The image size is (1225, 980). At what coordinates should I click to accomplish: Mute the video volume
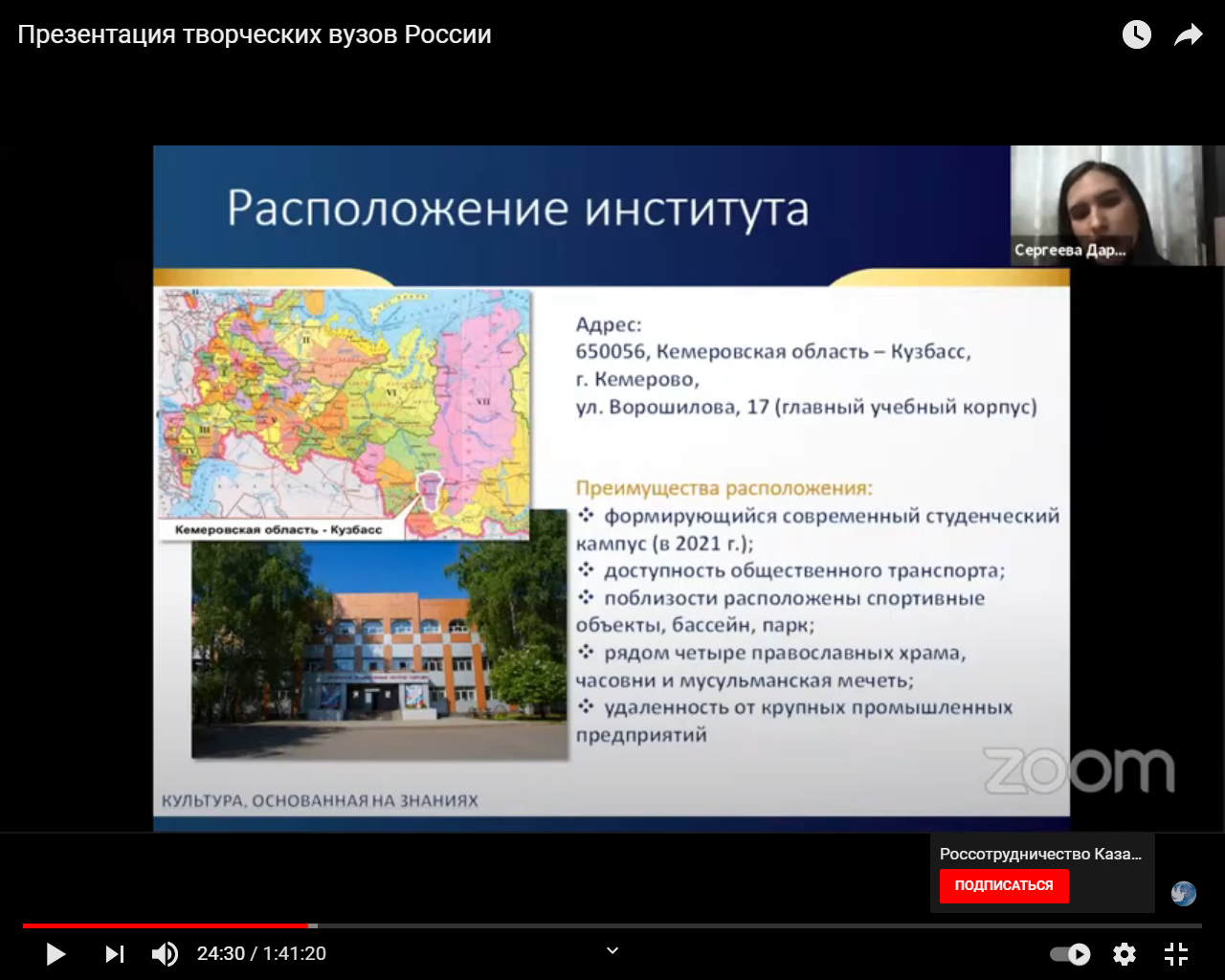[x=165, y=954]
